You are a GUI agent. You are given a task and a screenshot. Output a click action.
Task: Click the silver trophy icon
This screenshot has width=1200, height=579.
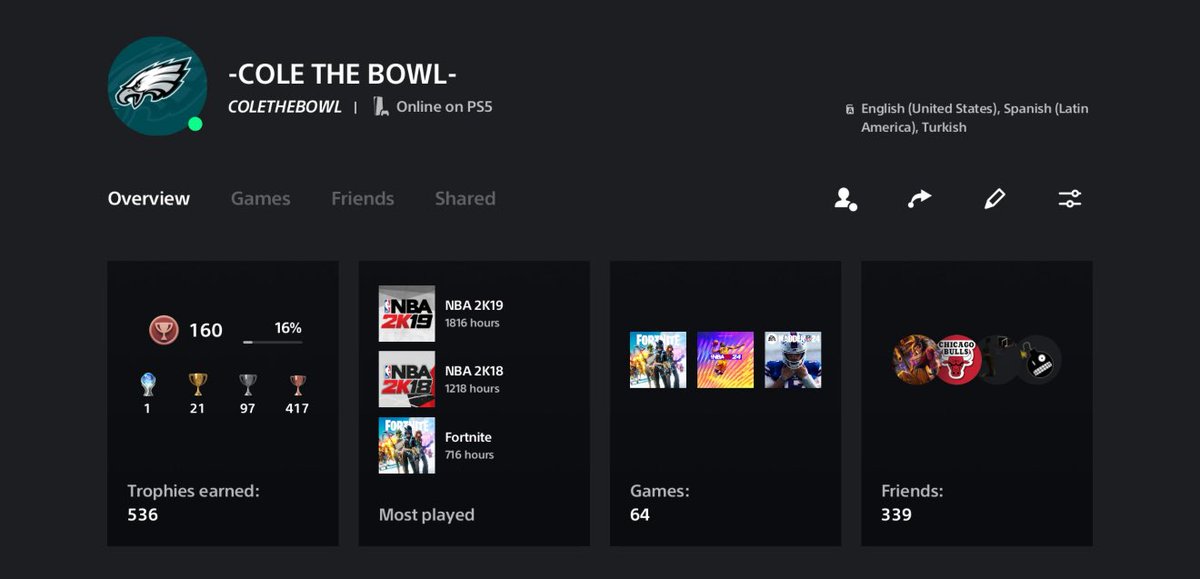pos(248,385)
